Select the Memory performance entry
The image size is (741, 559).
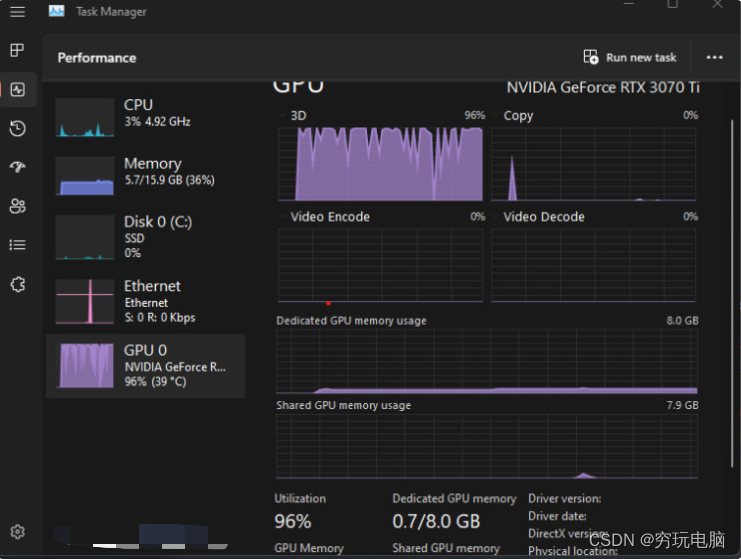(146, 175)
